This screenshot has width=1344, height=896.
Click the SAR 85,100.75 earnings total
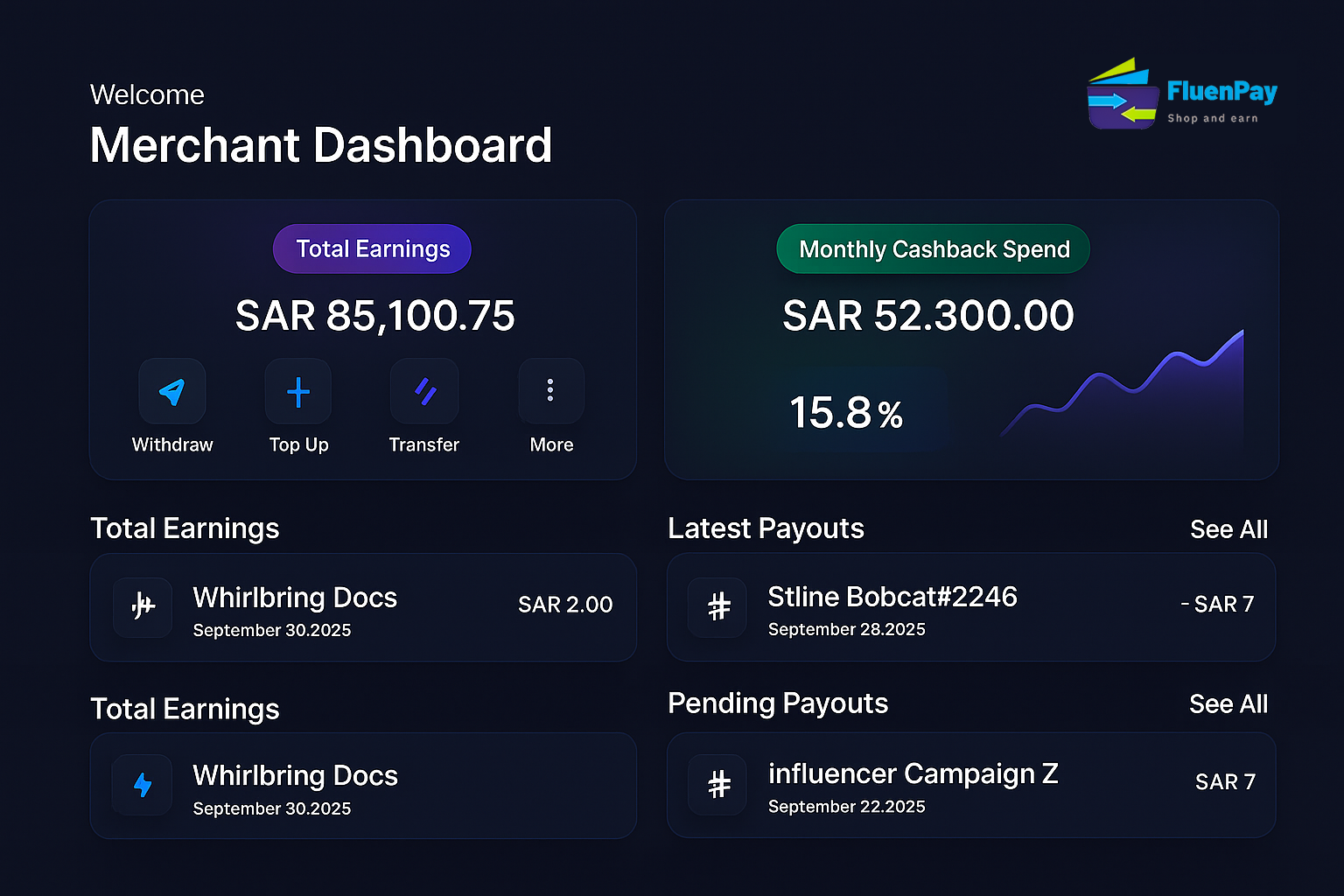(374, 316)
